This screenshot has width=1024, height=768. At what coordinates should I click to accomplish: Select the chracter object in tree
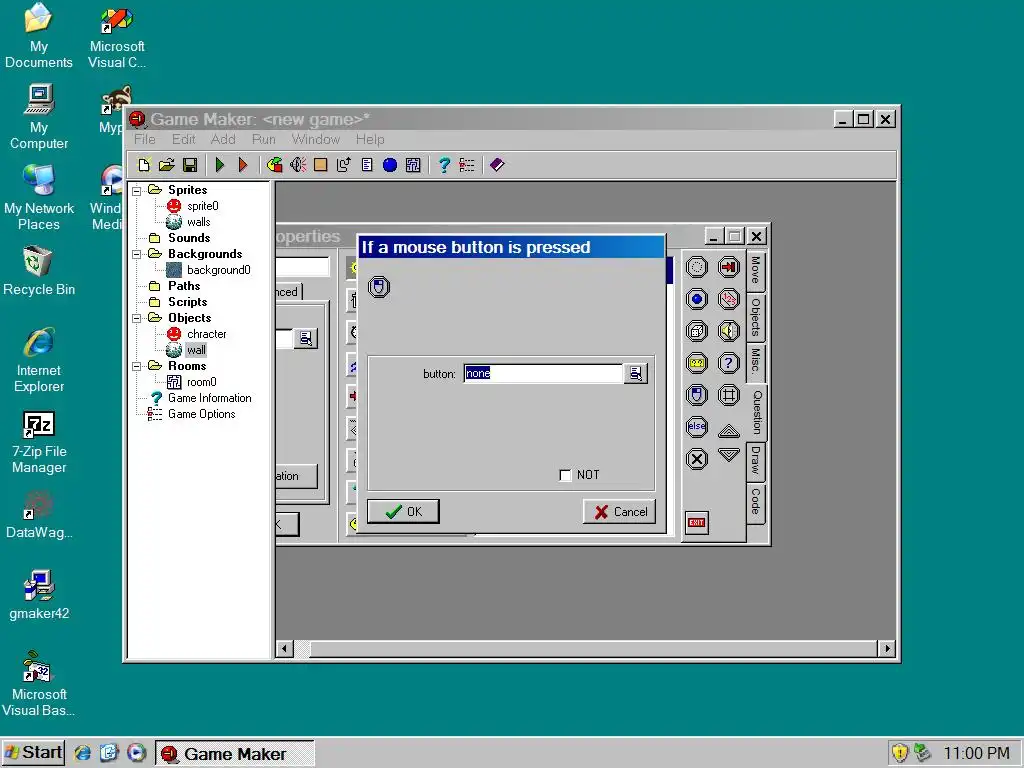coord(206,334)
